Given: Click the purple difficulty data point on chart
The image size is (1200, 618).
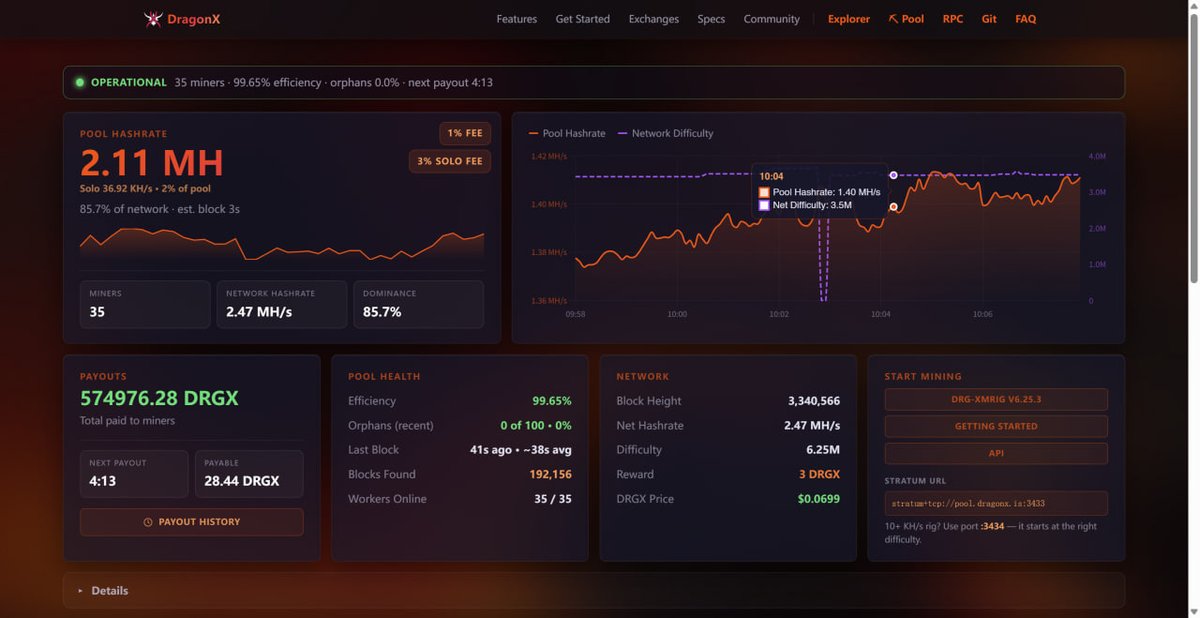Looking at the screenshot, I should pos(893,175).
